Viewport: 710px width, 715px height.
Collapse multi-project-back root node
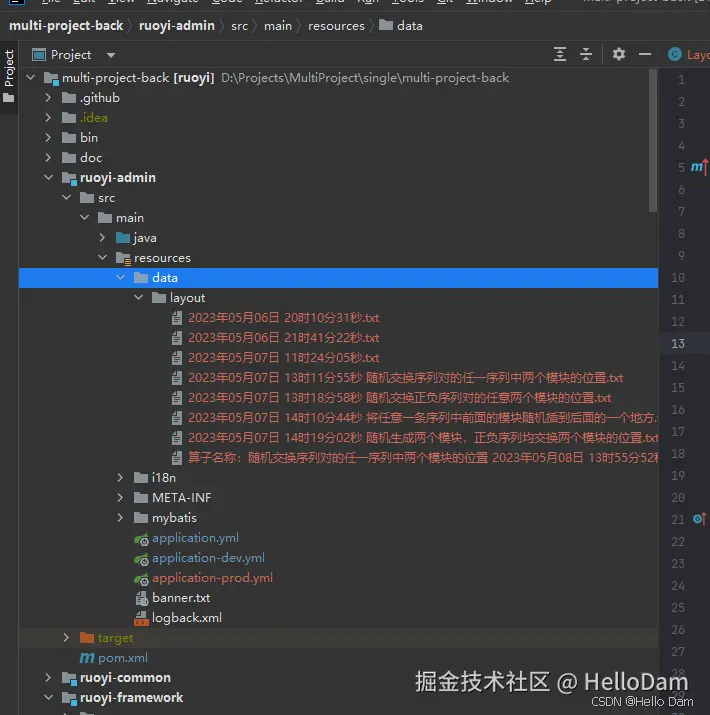31,78
